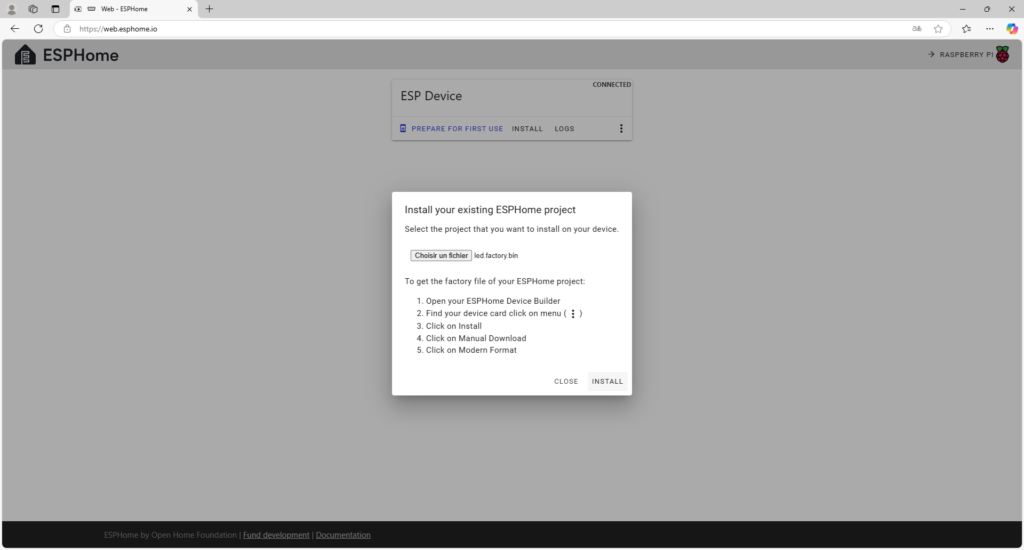Open browser Settings and more menu

(990, 29)
